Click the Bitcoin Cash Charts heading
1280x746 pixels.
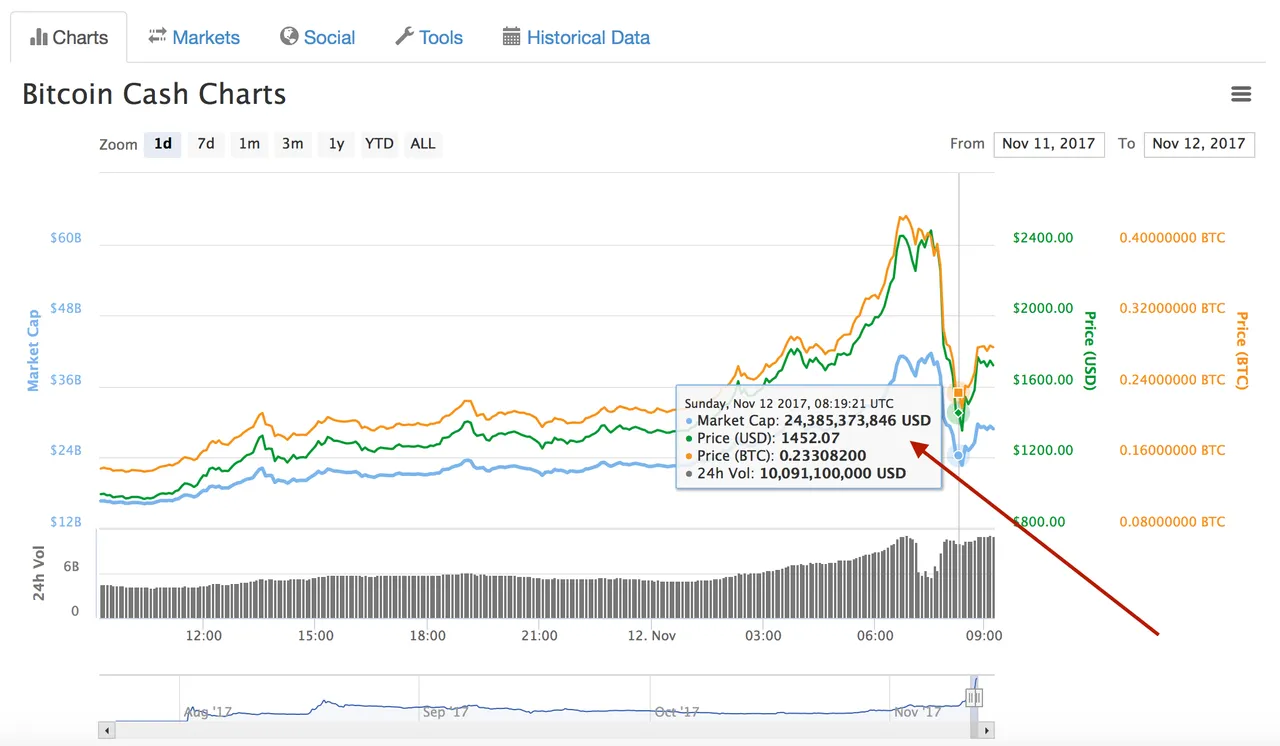pos(154,94)
